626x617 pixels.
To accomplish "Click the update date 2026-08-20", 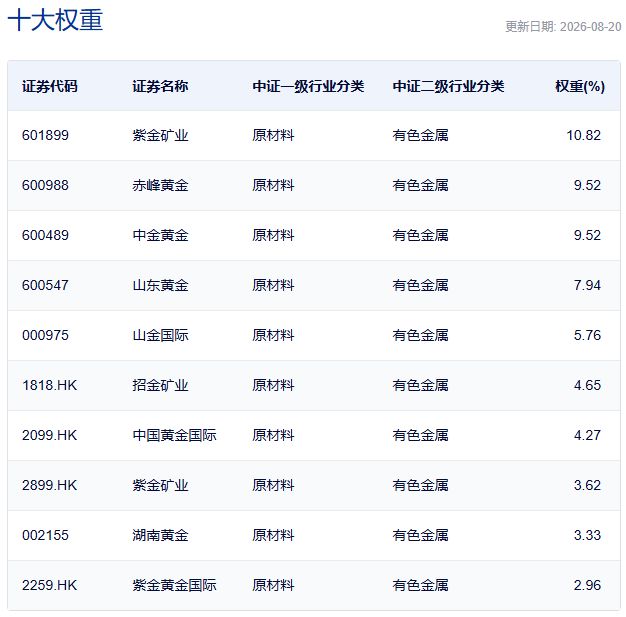I will tap(591, 27).
